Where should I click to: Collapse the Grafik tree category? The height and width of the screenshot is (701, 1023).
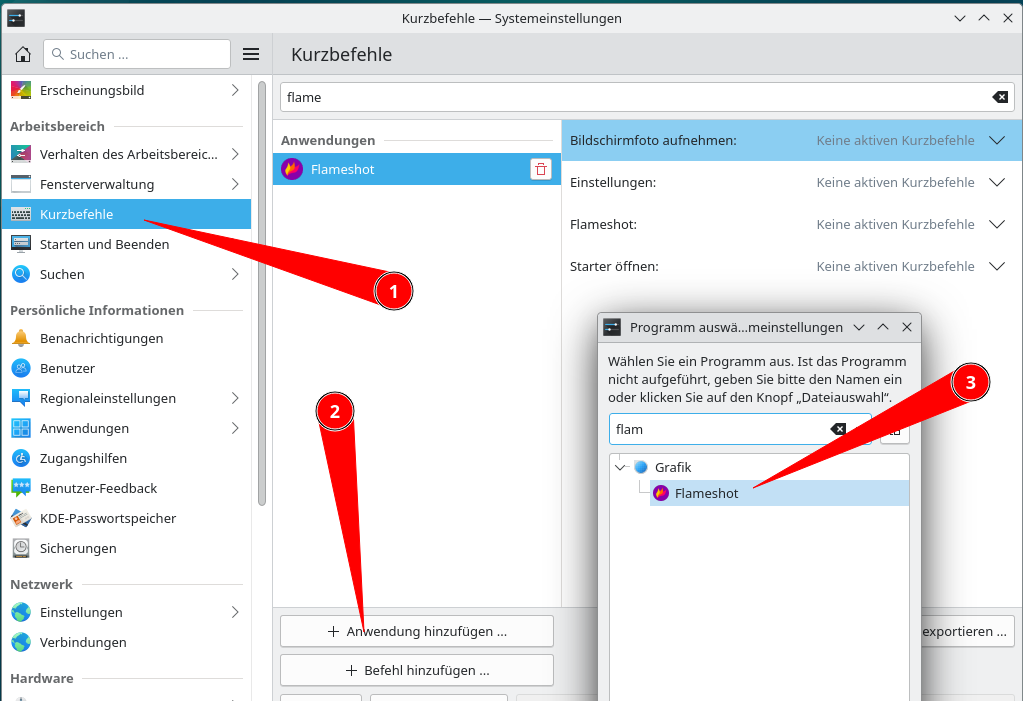[x=621, y=467]
